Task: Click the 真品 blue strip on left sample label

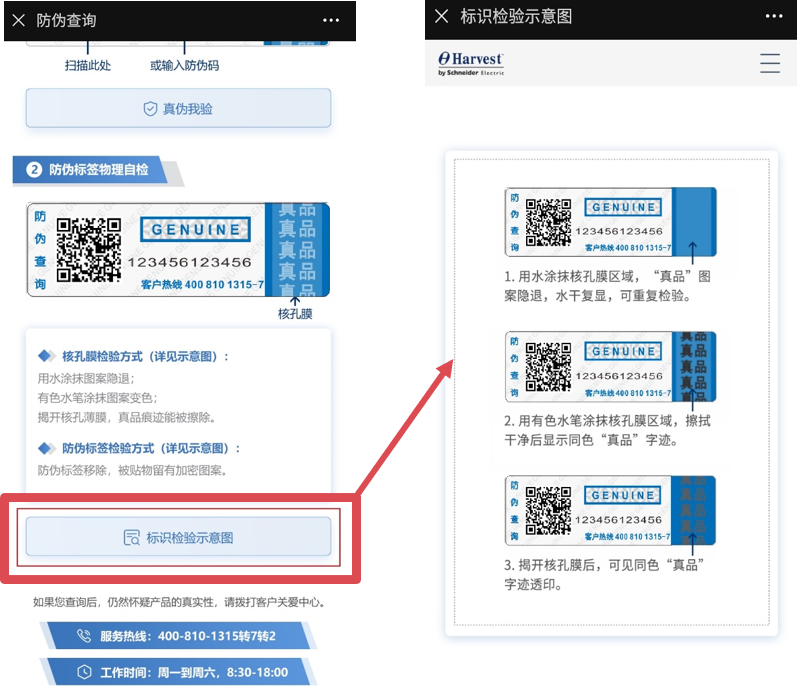Action: pos(297,249)
